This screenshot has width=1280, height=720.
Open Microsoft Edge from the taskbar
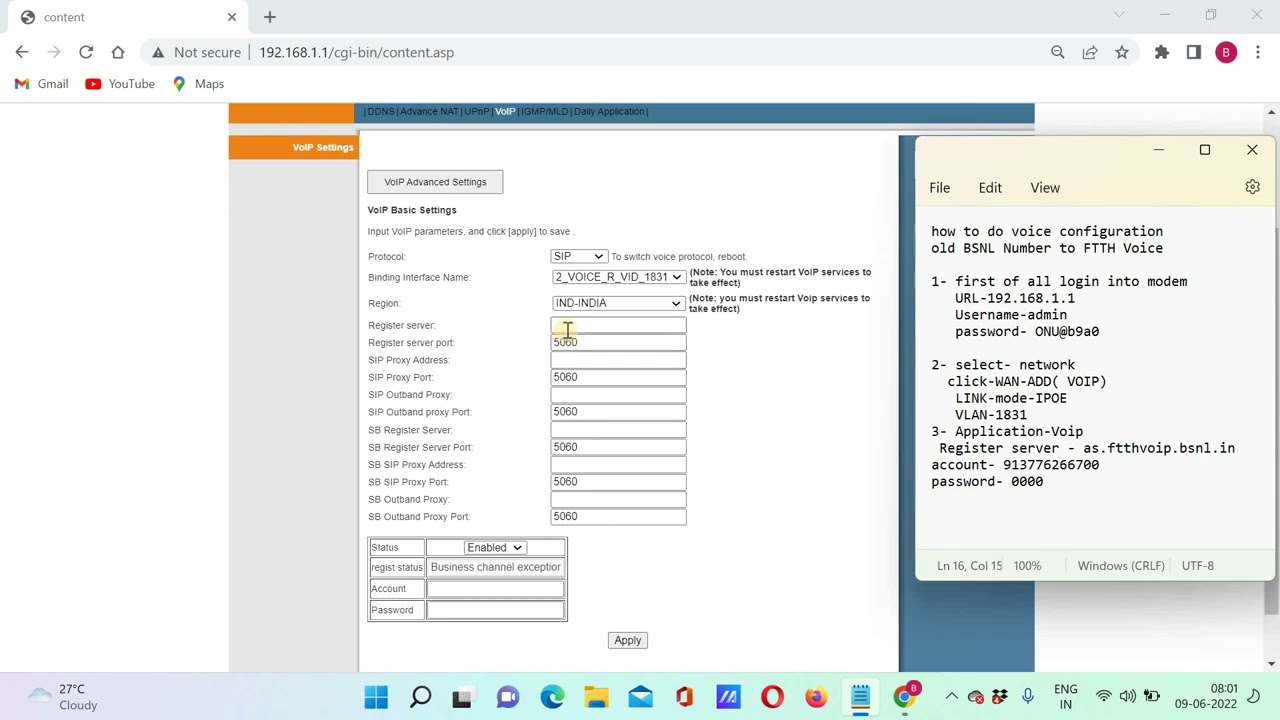552,697
